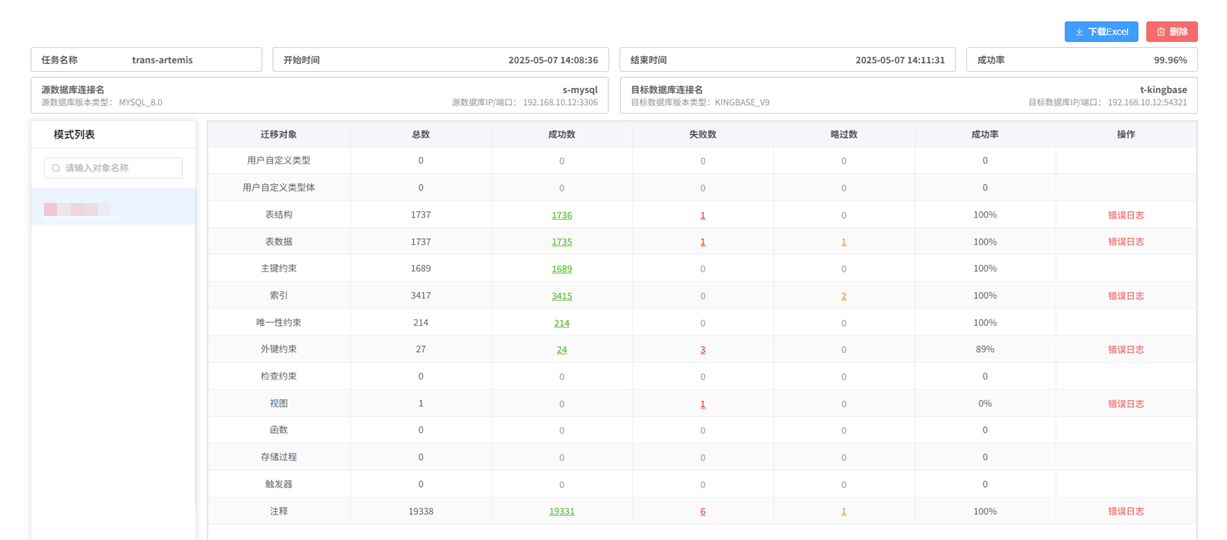Open the skipped count 2 for 索引

tap(843, 296)
